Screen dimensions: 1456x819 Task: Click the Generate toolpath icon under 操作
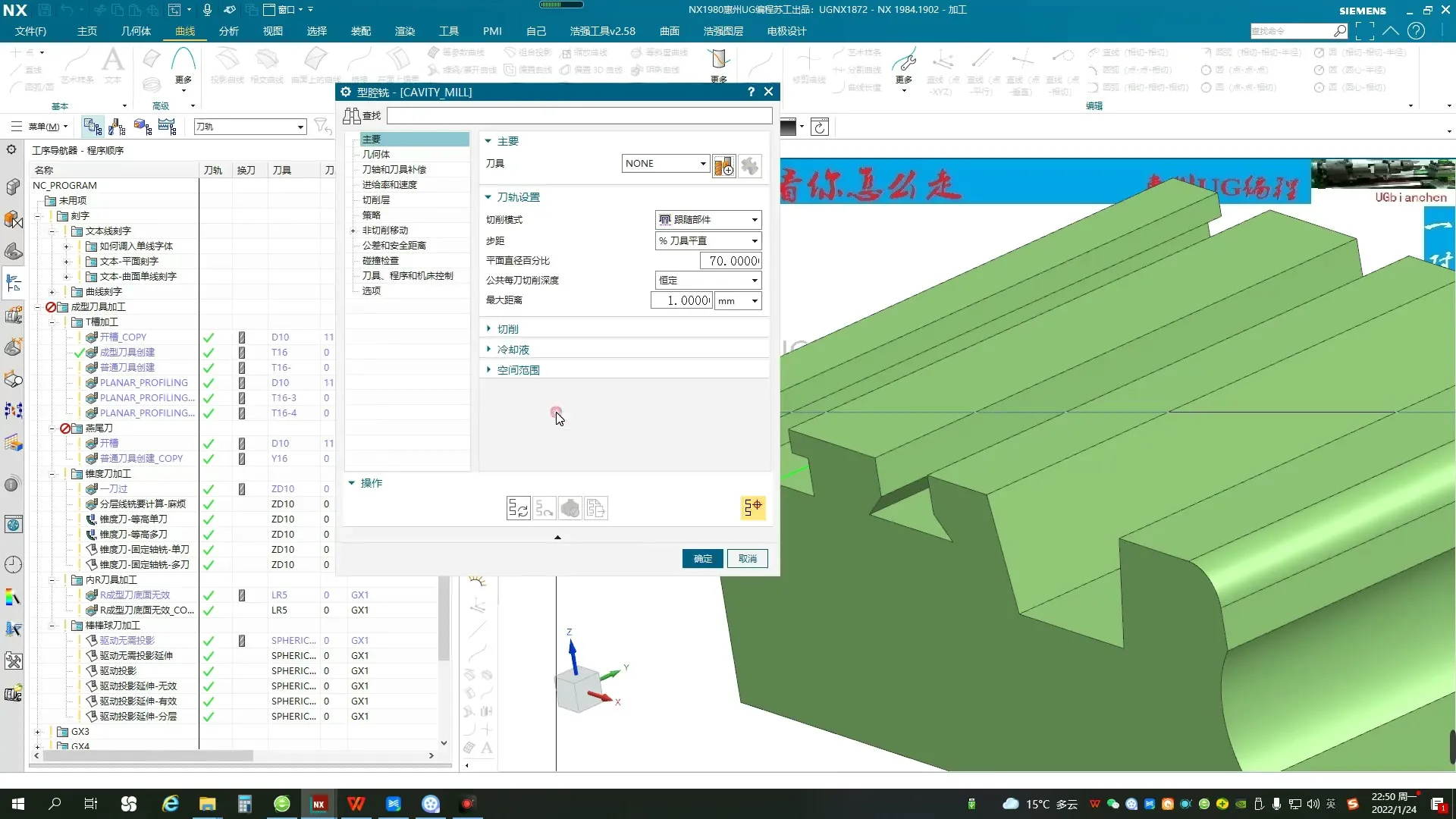[x=519, y=508]
